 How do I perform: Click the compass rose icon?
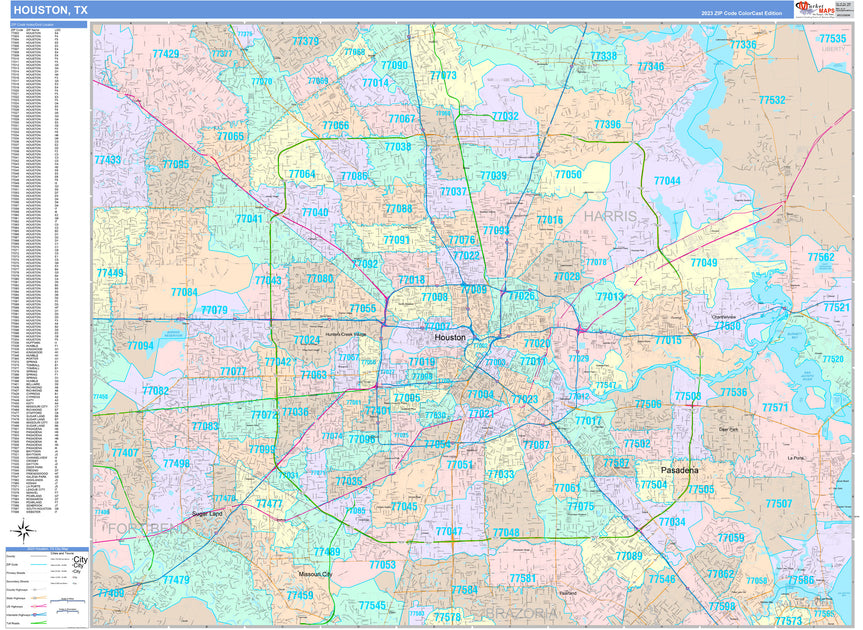coord(23,530)
